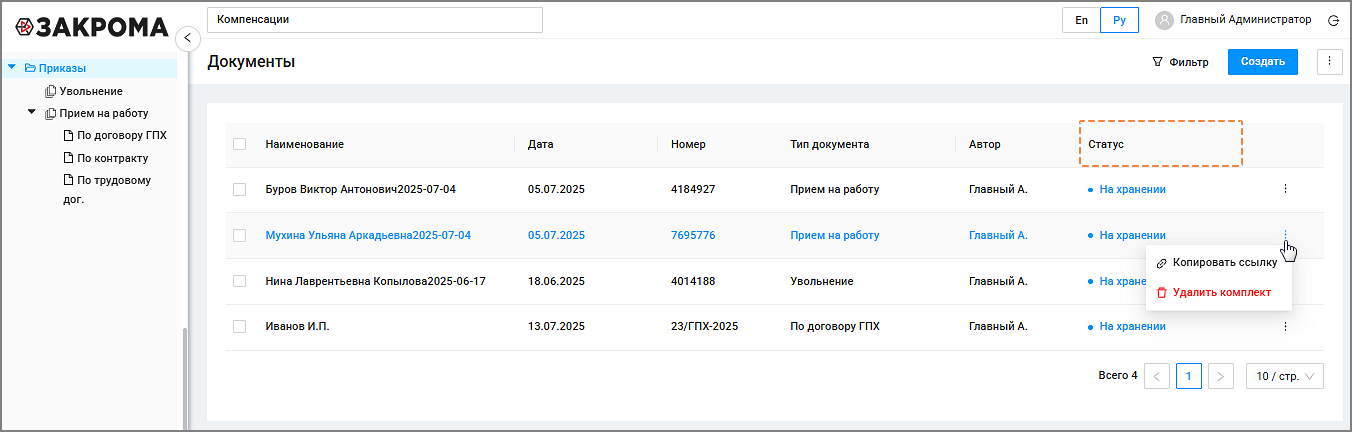Open the Увольнение tree item

tap(91, 91)
